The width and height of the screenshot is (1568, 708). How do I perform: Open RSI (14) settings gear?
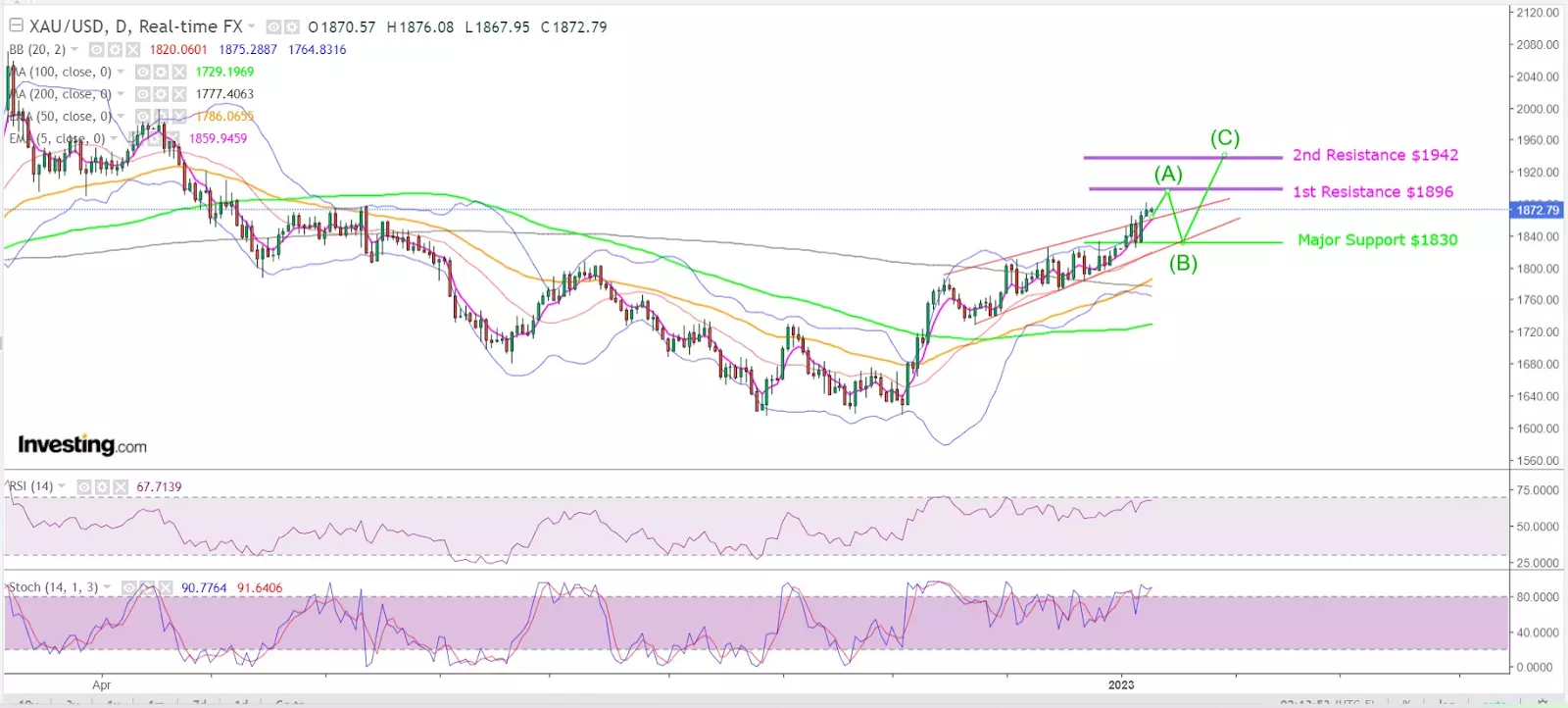(102, 486)
